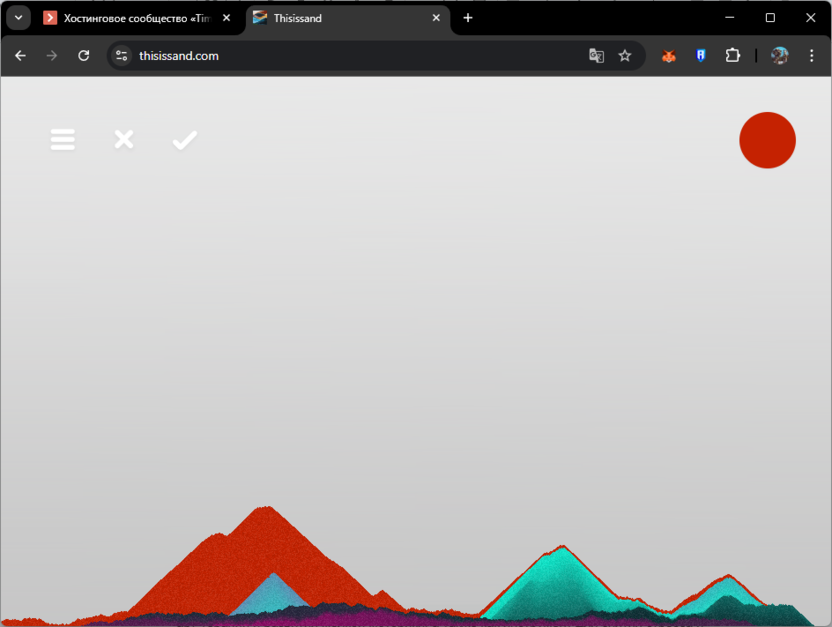Open the Thisissand hamburger menu
Image resolution: width=832 pixels, height=627 pixels.
63,140
